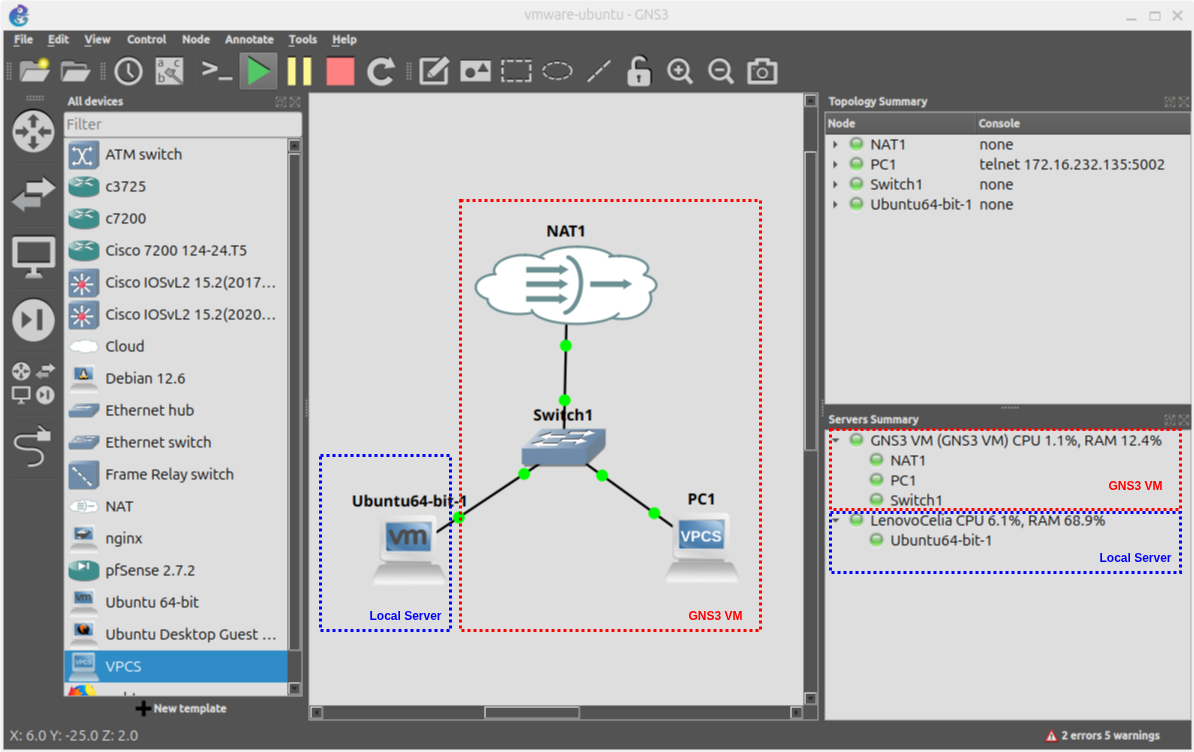Select the Add a note annotation tool
Screen dimensions: 1194x752
click(x=433, y=71)
